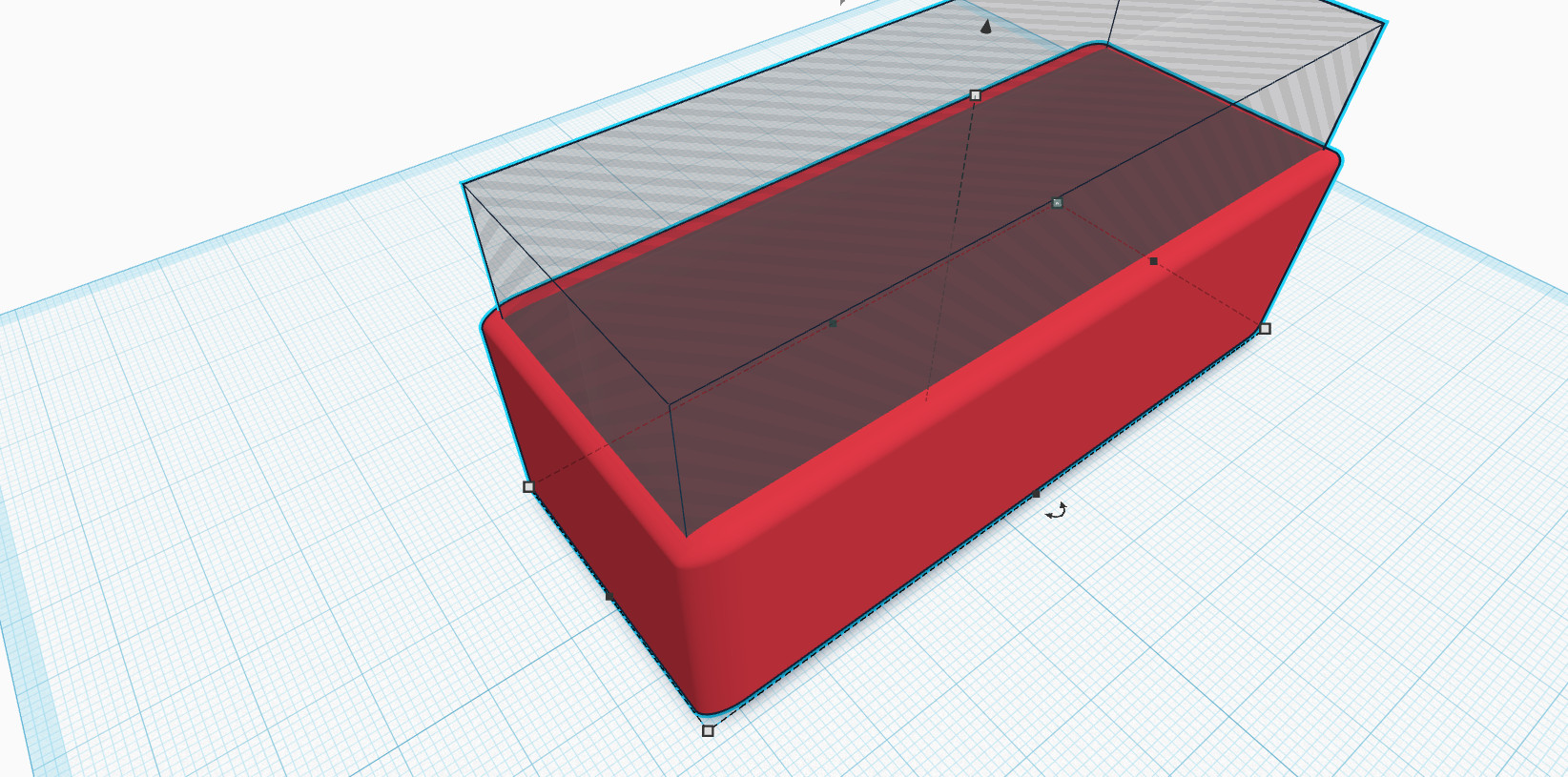
Task: Click black midpoint handle on back-left dashed edge
Action: tap(833, 324)
